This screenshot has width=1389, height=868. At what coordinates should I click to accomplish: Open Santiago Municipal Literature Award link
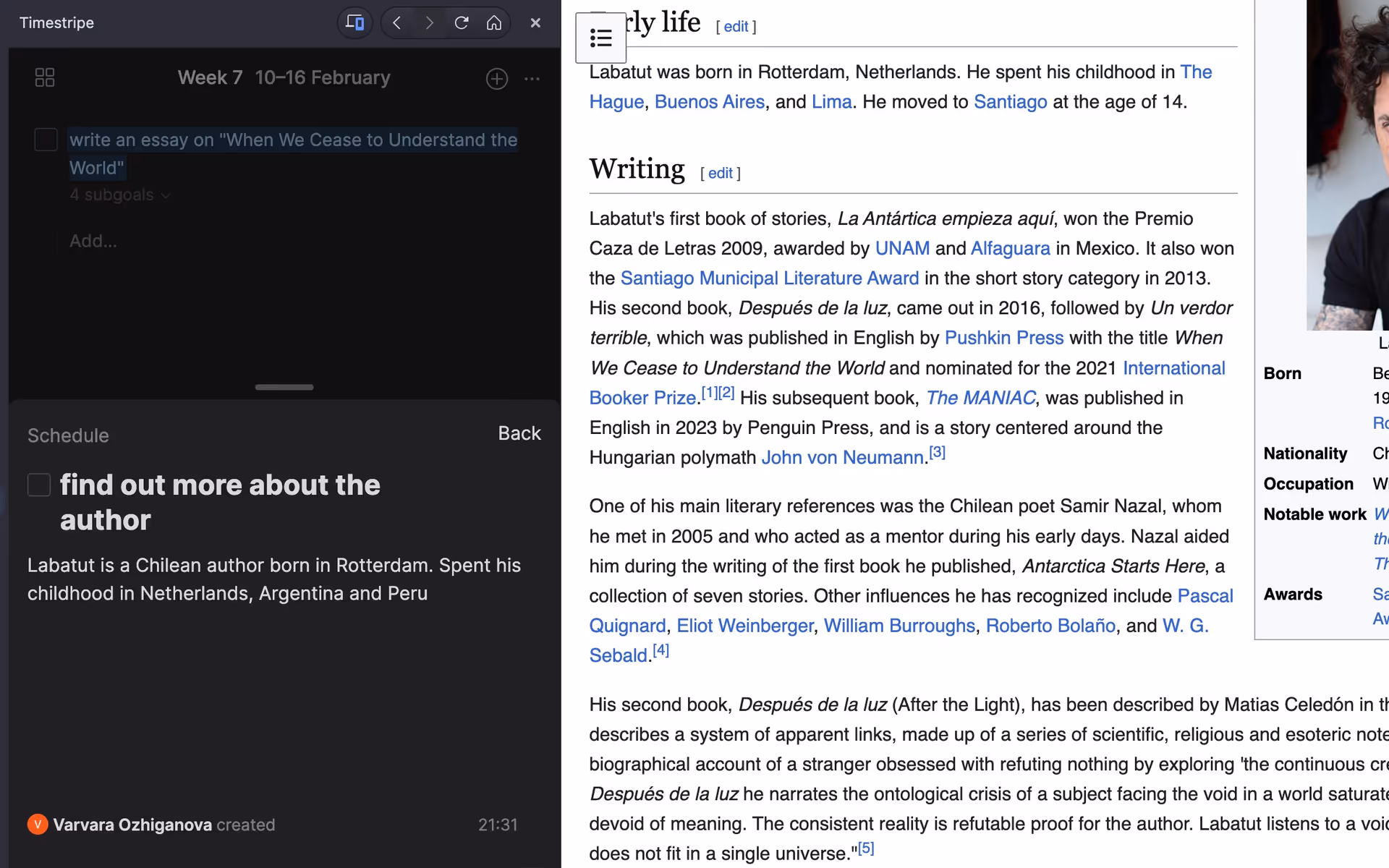pyautogui.click(x=770, y=278)
